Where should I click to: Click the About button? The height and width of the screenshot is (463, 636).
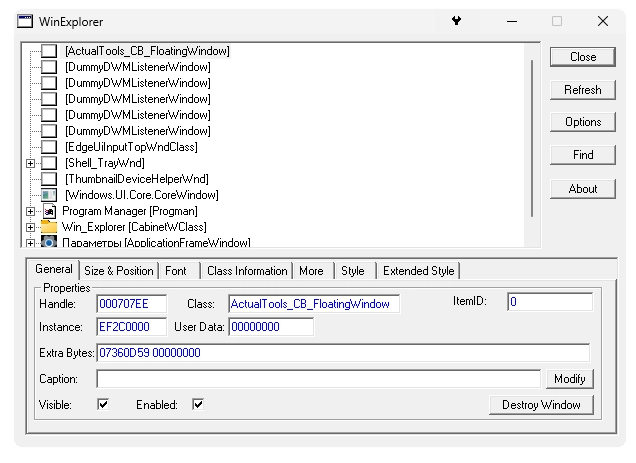coord(583,189)
